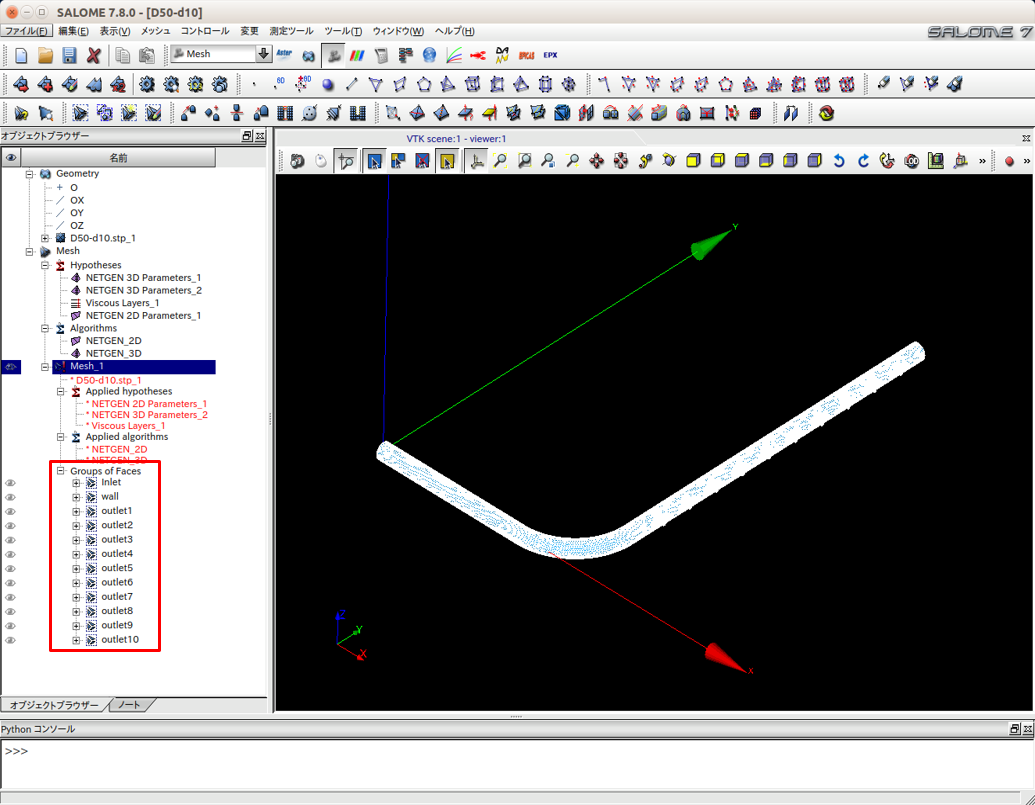This screenshot has width=1035, height=805.
Task: Toggle visibility eye for Inlet group
Action: [11, 483]
